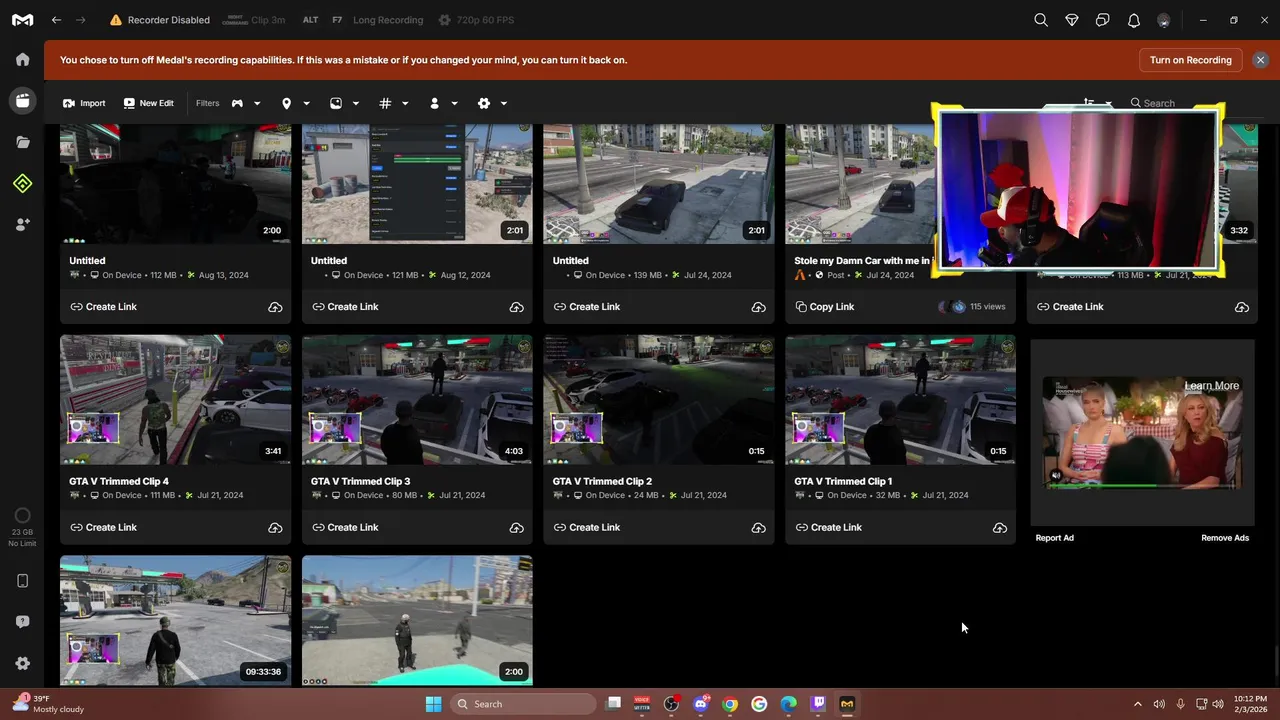This screenshot has height=720, width=1280.
Task: Click the Clip 3m hotkey option
Action: pos(254,20)
